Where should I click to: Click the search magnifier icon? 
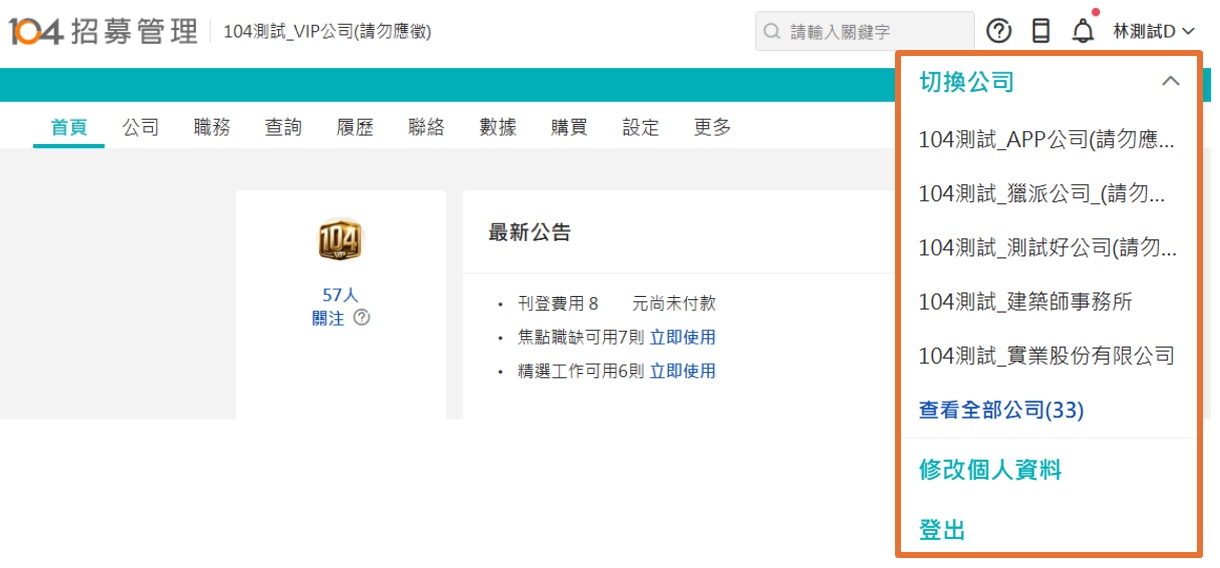(772, 31)
